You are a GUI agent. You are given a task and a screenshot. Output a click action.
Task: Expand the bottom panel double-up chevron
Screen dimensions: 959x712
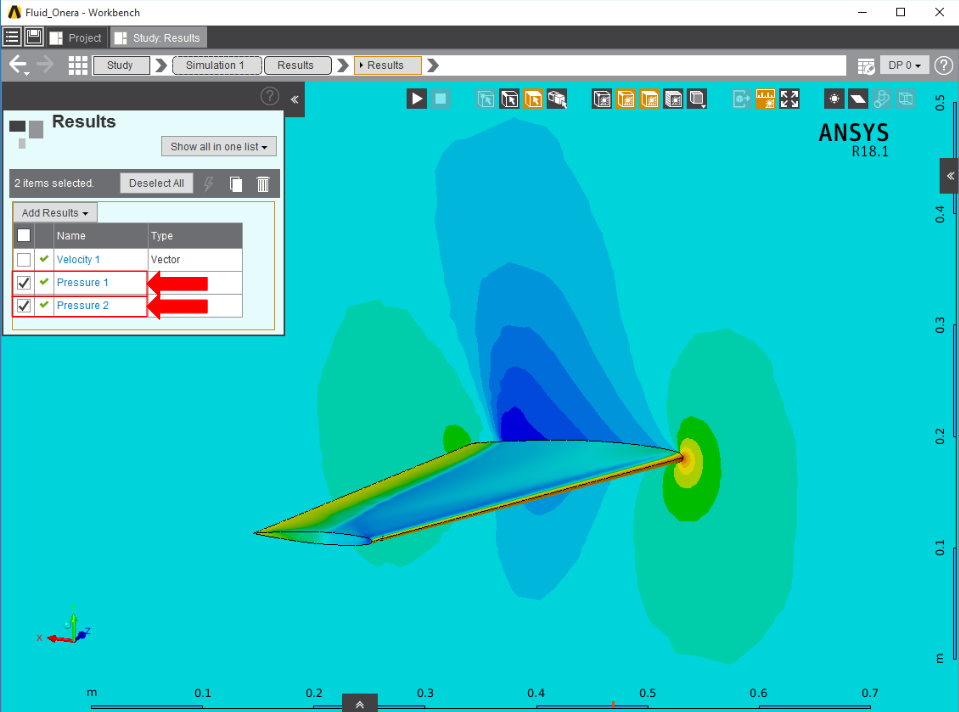tap(360, 703)
